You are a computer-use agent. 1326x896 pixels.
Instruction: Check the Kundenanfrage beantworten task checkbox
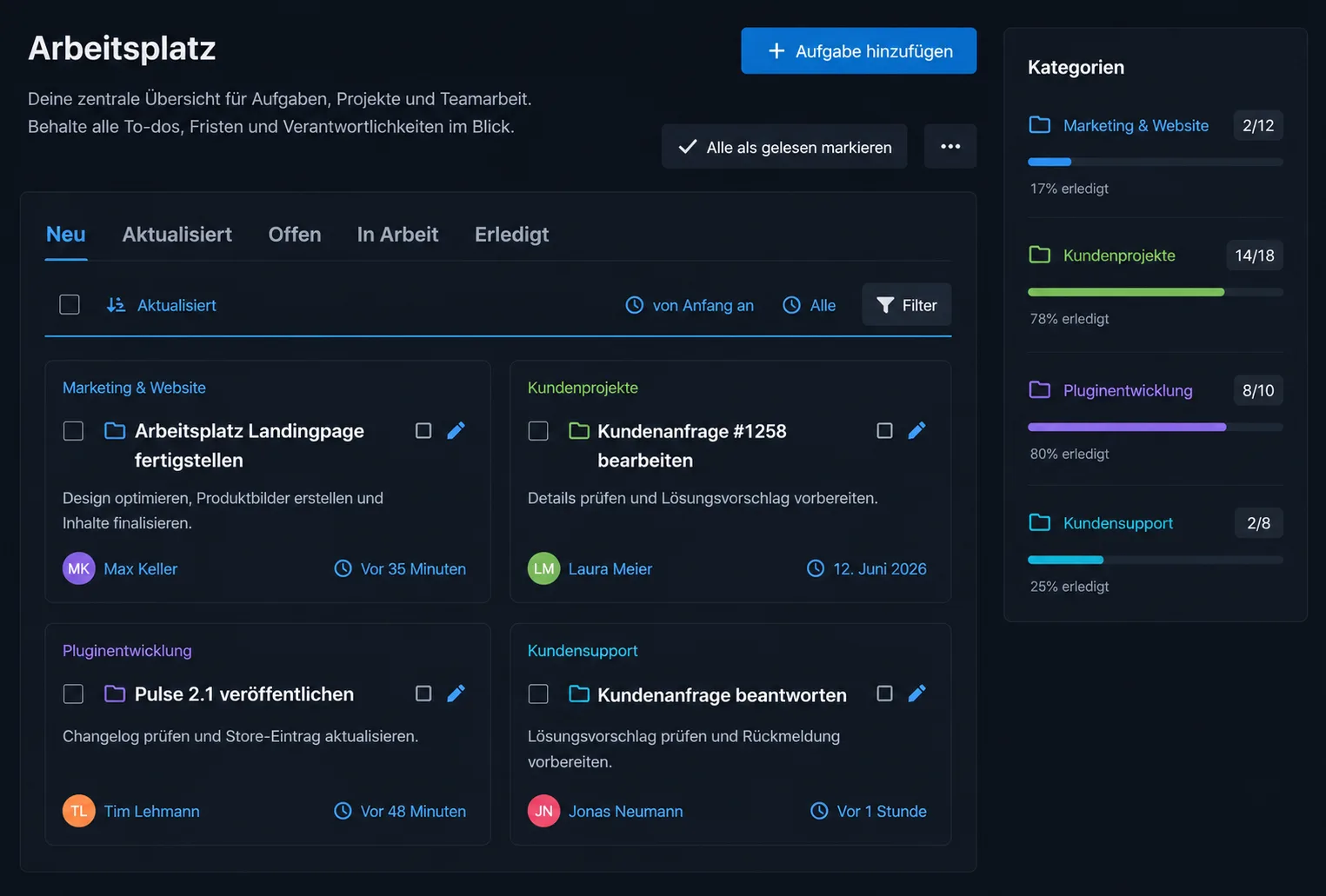[538, 694]
